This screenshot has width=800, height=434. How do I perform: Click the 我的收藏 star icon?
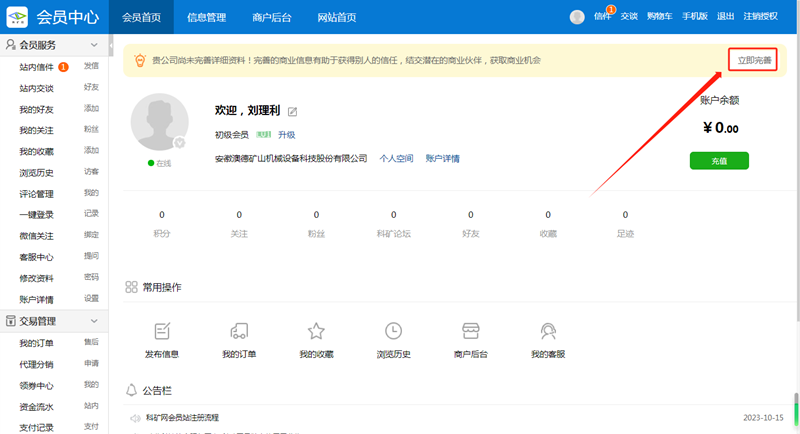316,332
